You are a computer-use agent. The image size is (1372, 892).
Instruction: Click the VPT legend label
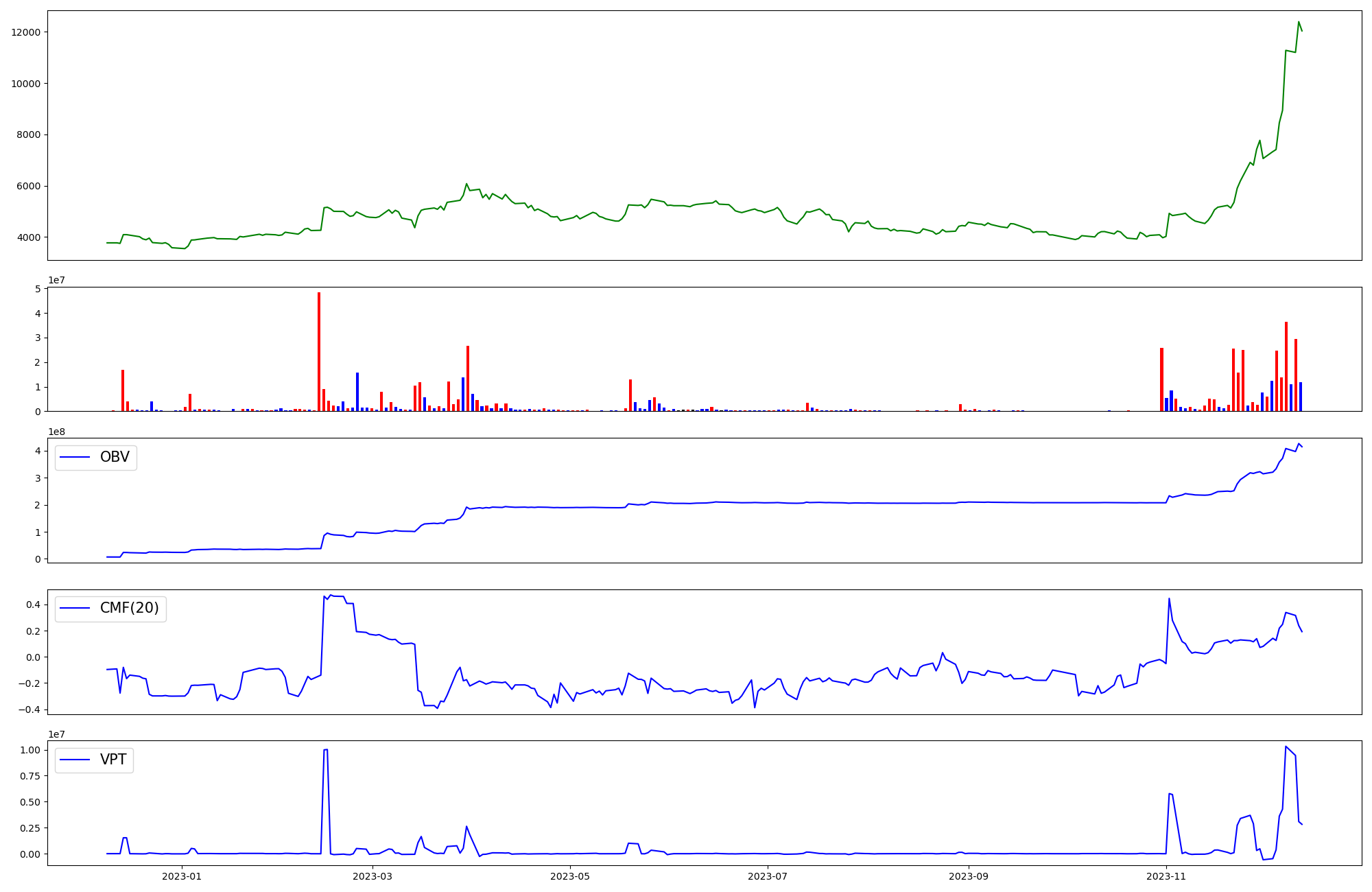(113, 760)
